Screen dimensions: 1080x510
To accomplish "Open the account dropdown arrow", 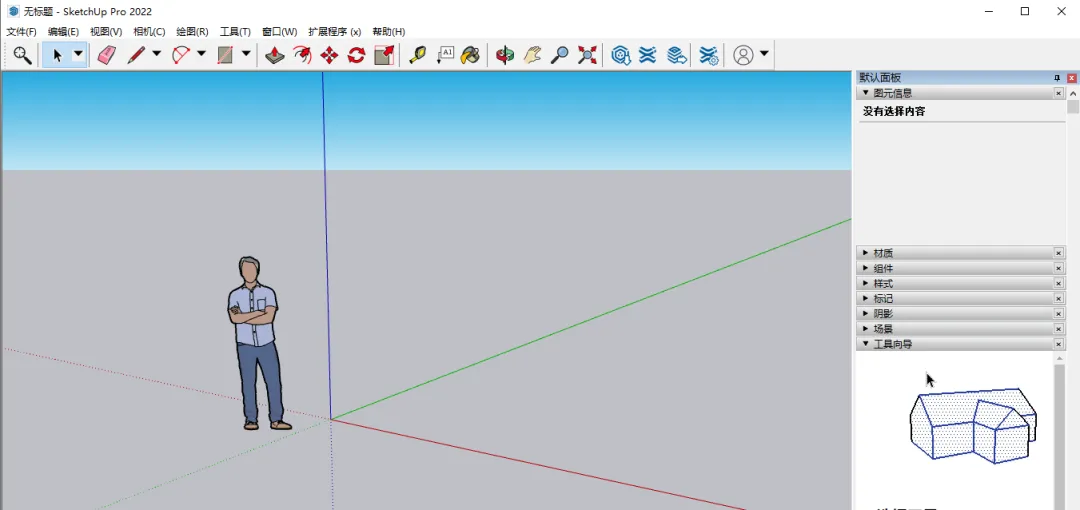I will pos(764,54).
